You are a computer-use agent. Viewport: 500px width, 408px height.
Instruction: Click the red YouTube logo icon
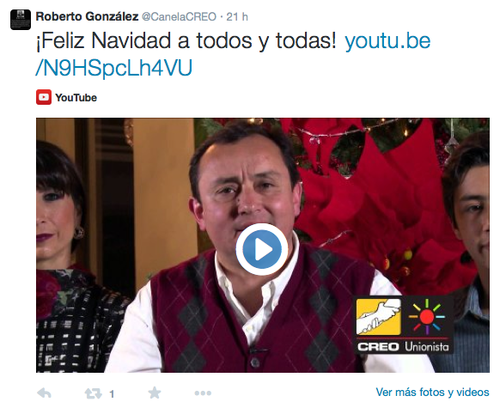click(44, 97)
